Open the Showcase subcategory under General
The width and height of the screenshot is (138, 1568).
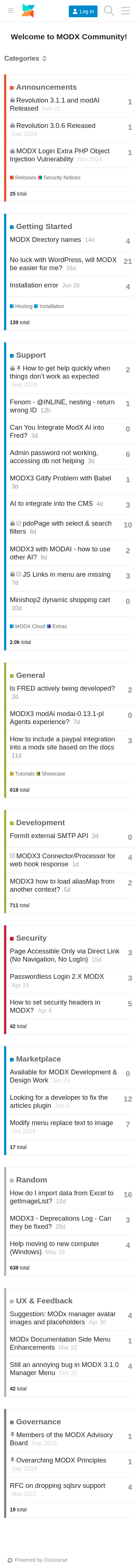[51, 774]
